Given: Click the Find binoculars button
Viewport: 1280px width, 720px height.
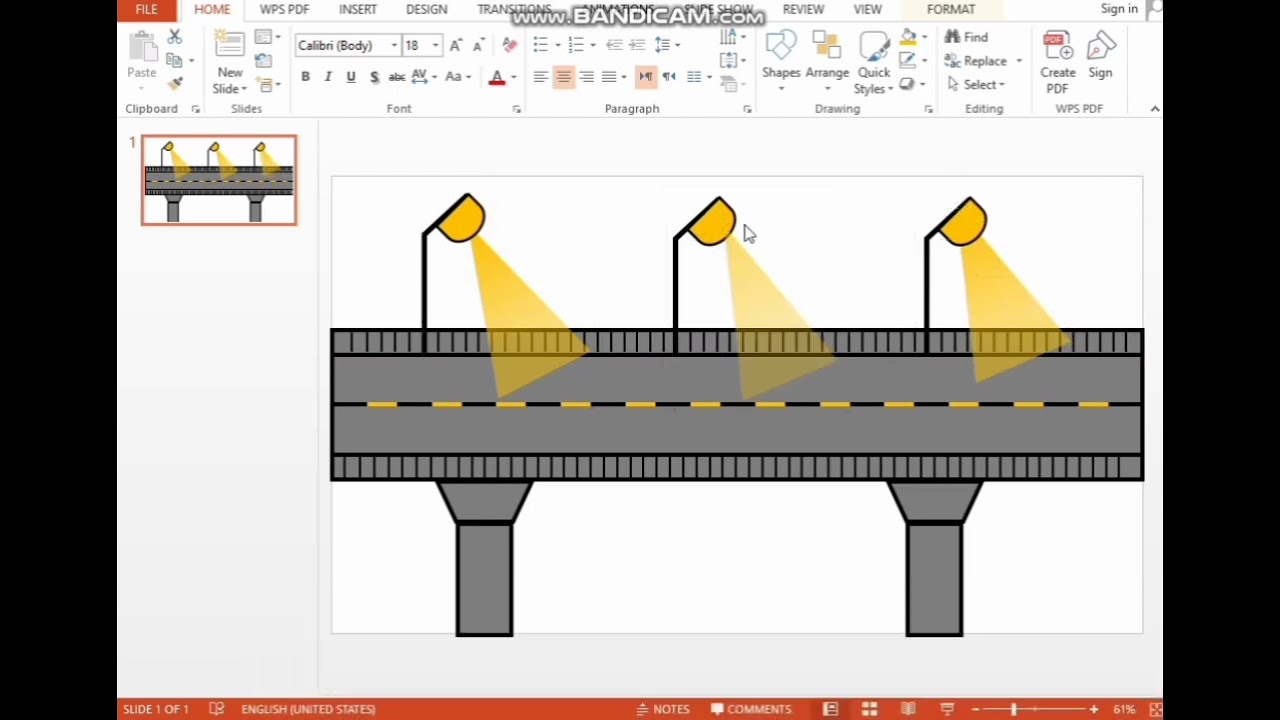Looking at the screenshot, I should (966, 37).
